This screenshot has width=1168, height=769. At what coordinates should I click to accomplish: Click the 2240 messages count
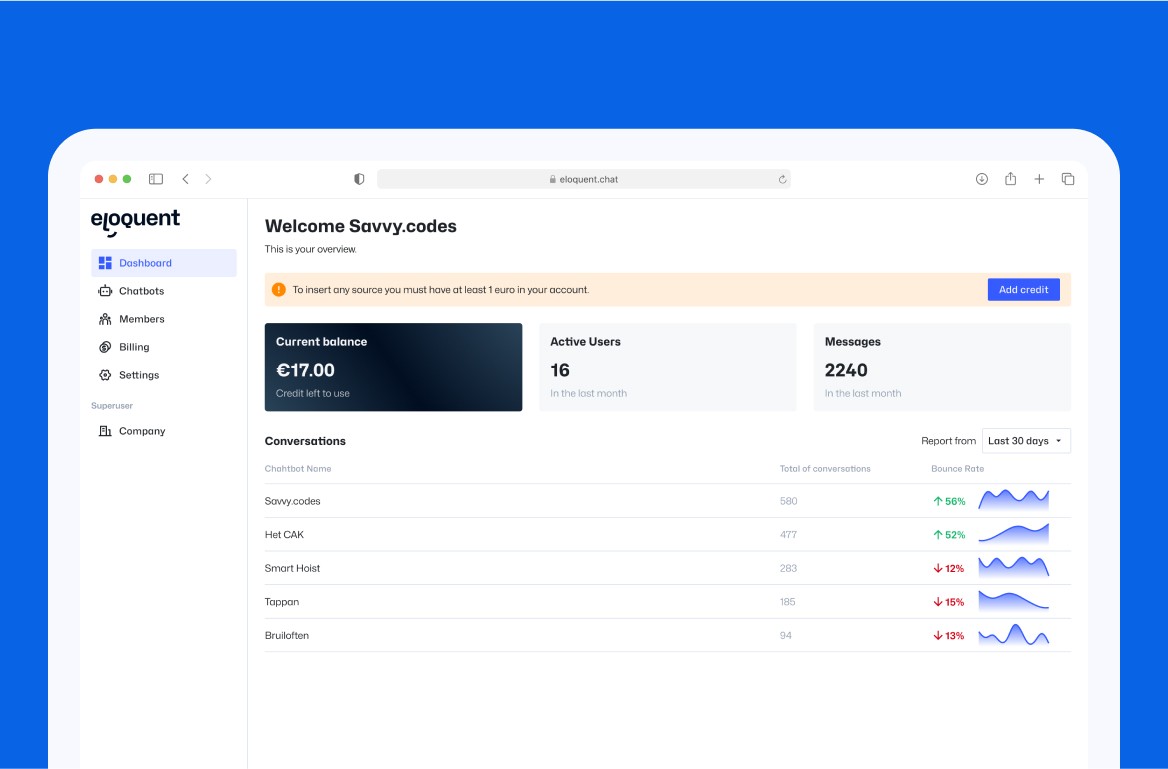[846, 370]
